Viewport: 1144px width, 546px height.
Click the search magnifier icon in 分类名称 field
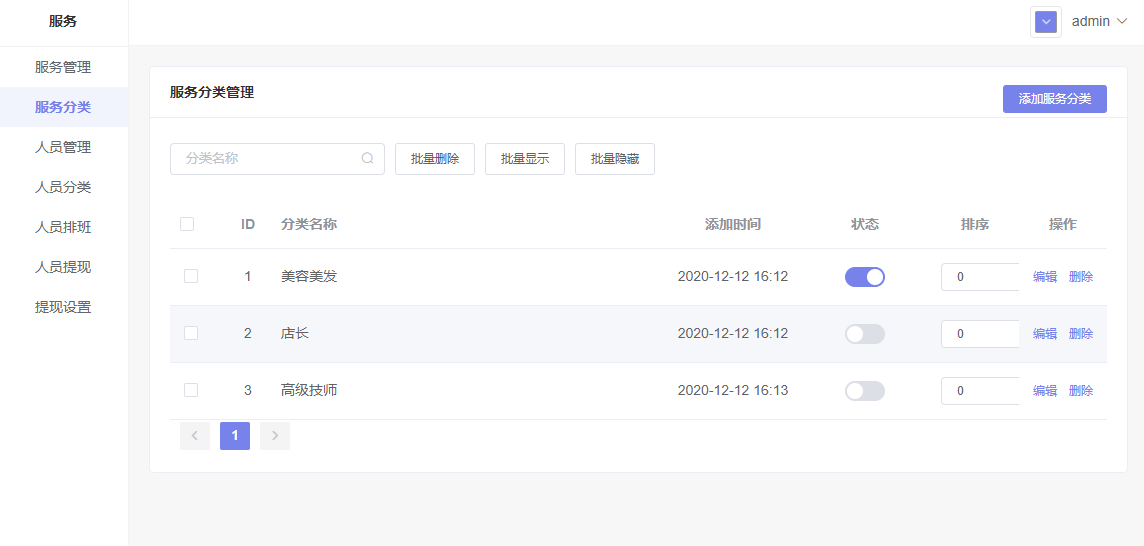(368, 158)
